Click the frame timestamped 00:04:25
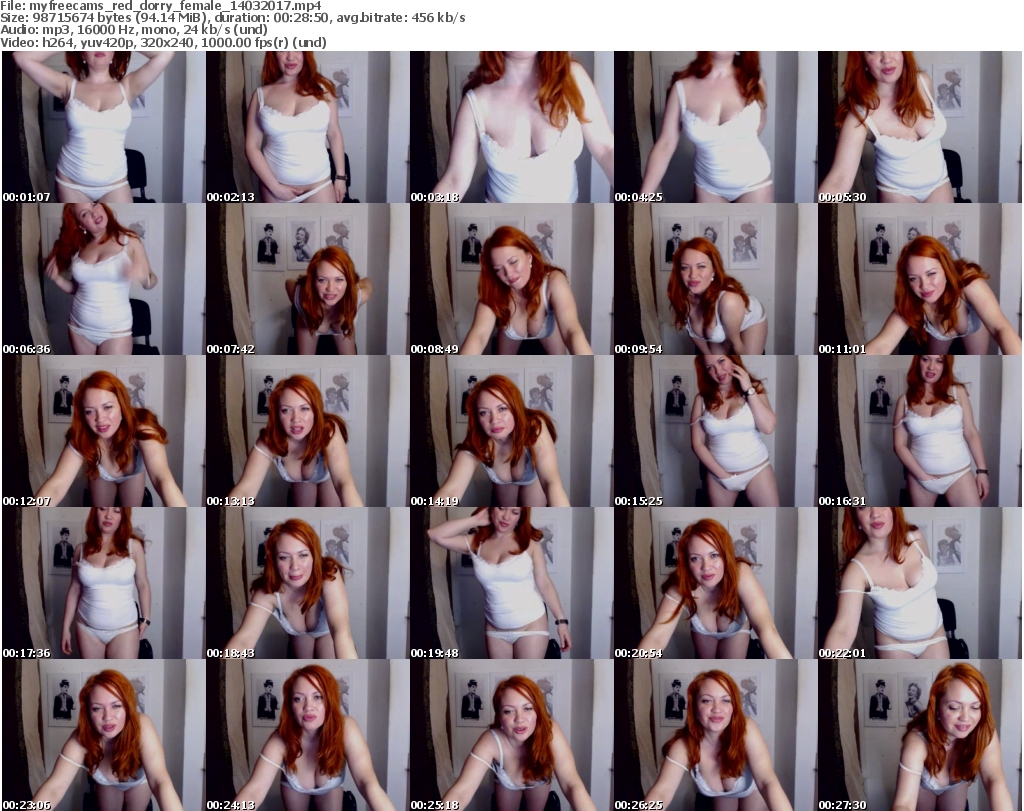 715,127
